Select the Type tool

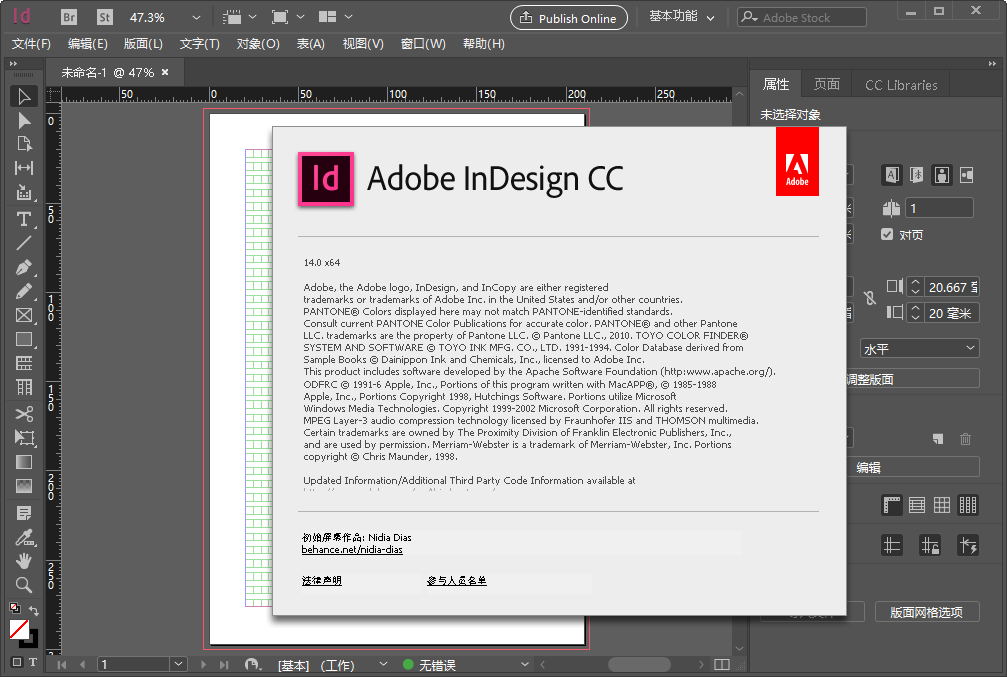[25, 219]
